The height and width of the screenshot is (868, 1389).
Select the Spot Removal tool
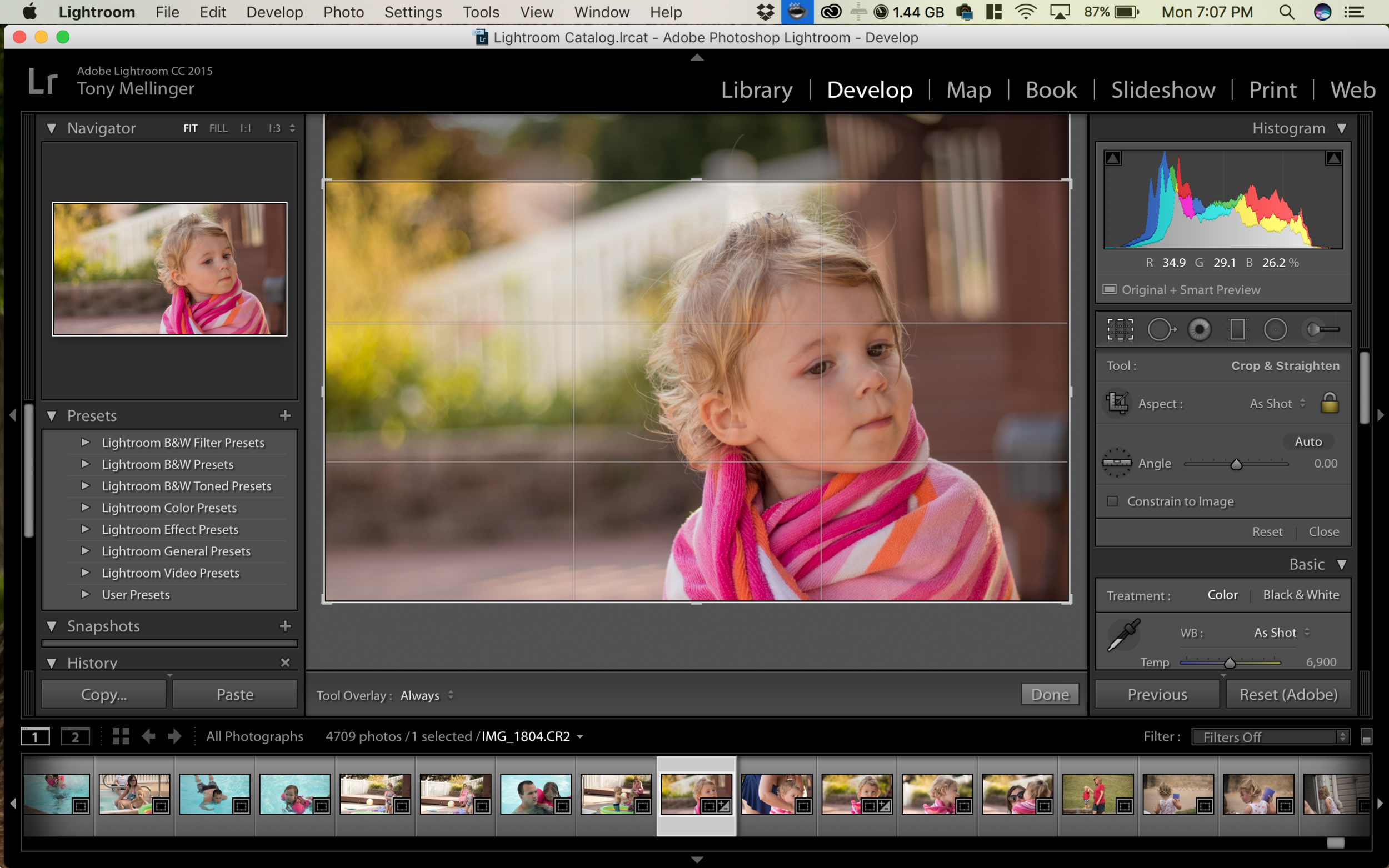click(1161, 329)
